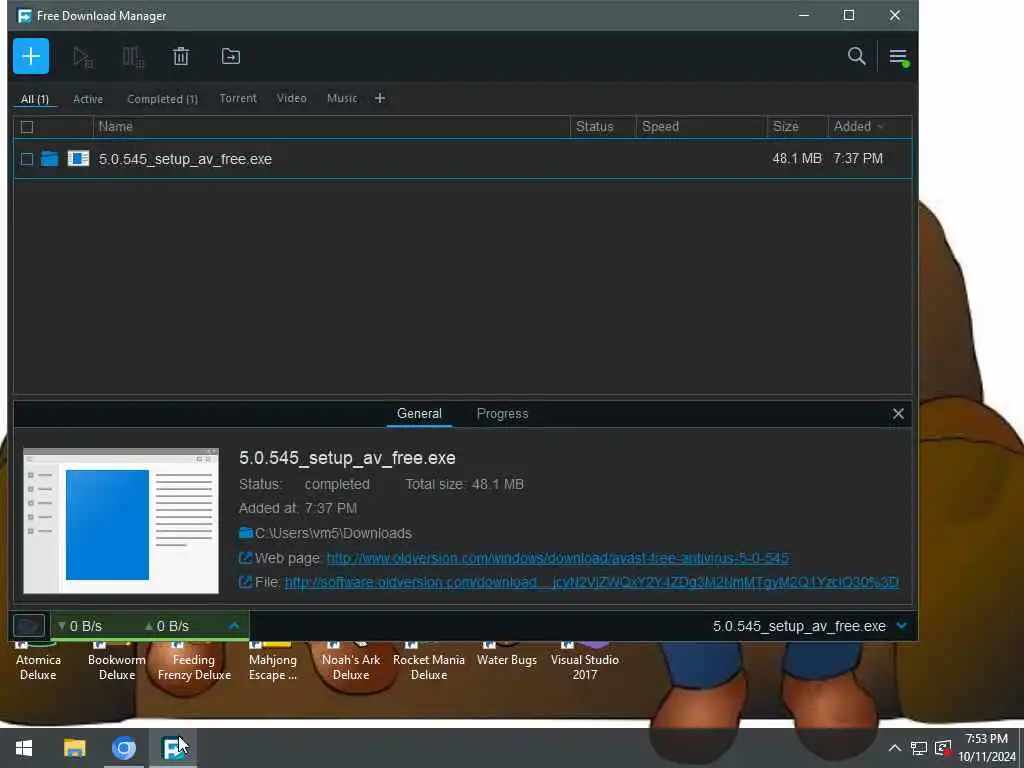Click the start download toolbar icon
The height and width of the screenshot is (768, 1024).
tap(83, 57)
